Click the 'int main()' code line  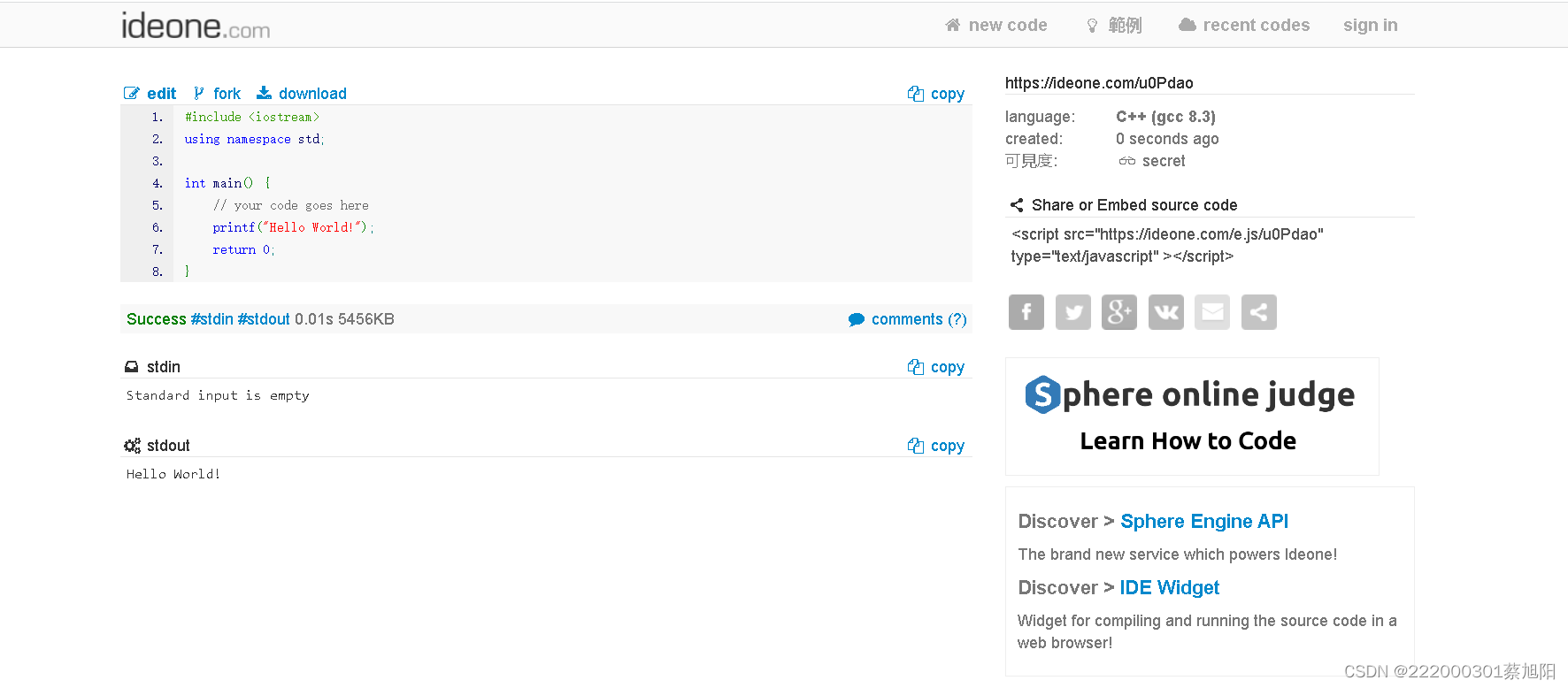[227, 183]
